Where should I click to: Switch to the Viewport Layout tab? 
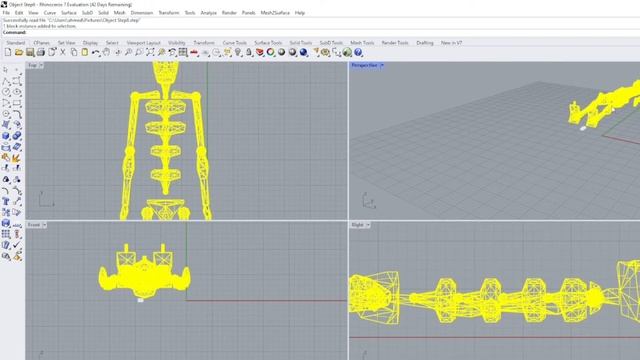[143, 43]
